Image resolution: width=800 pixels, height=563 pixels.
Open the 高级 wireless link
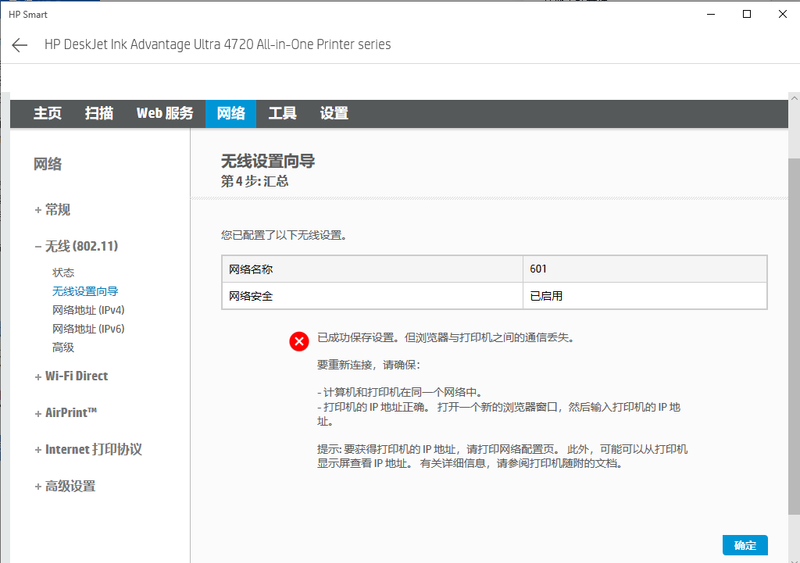[x=63, y=348]
